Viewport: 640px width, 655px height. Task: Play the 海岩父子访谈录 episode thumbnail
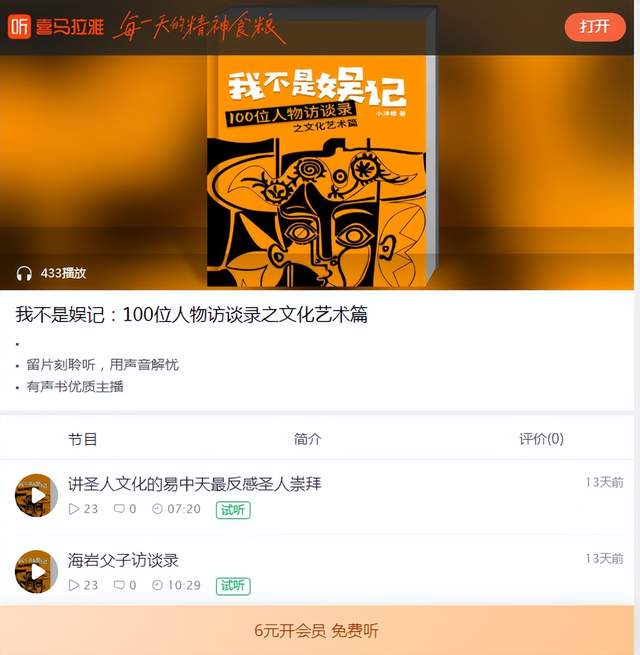coord(36,571)
